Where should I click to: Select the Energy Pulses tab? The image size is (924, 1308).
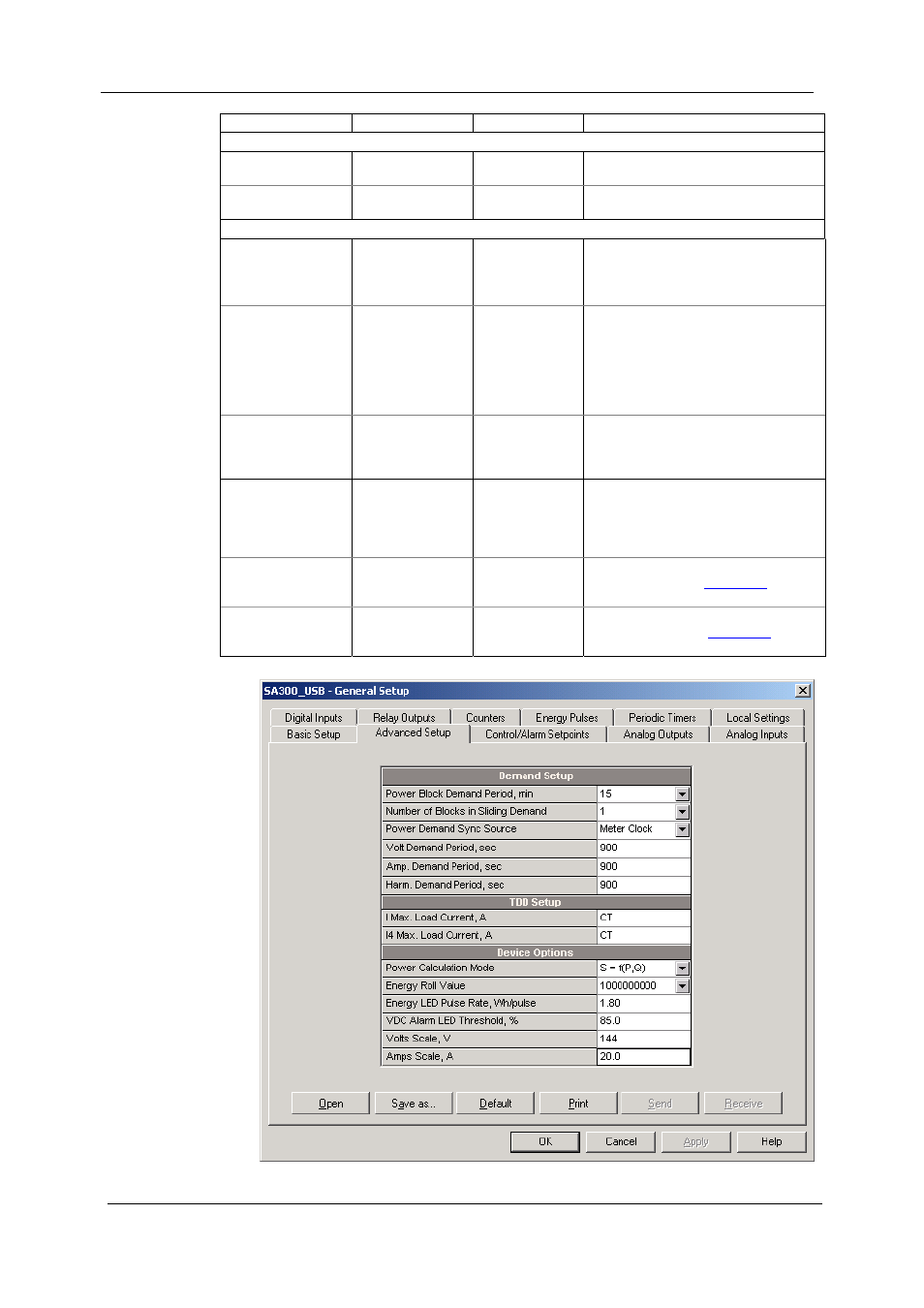[567, 718]
